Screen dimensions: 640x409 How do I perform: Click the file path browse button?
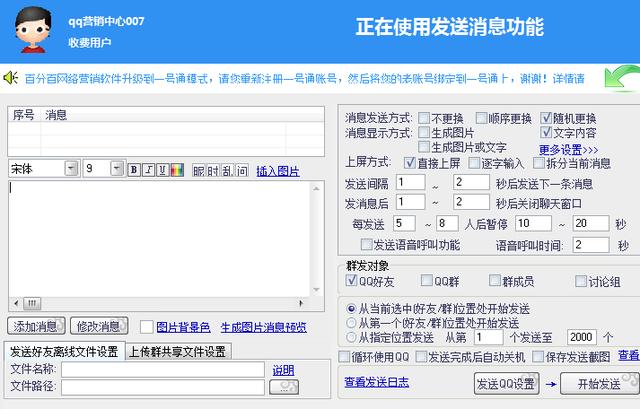(284, 386)
